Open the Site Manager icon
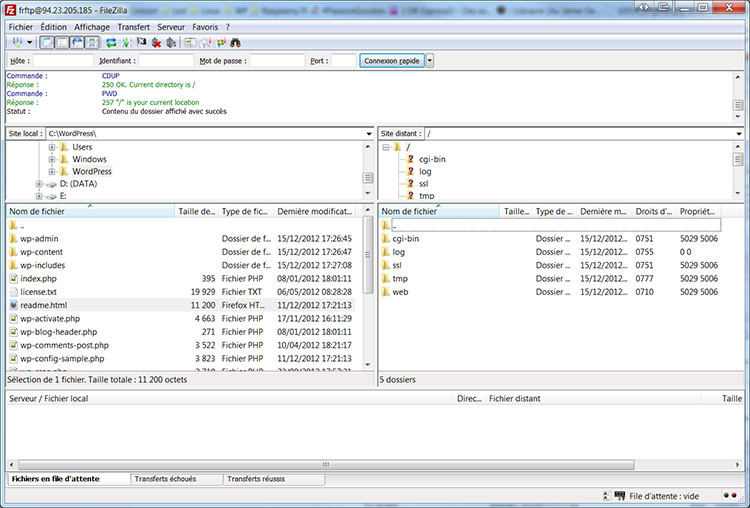Screen dimensions: 750x508 [x=15, y=42]
